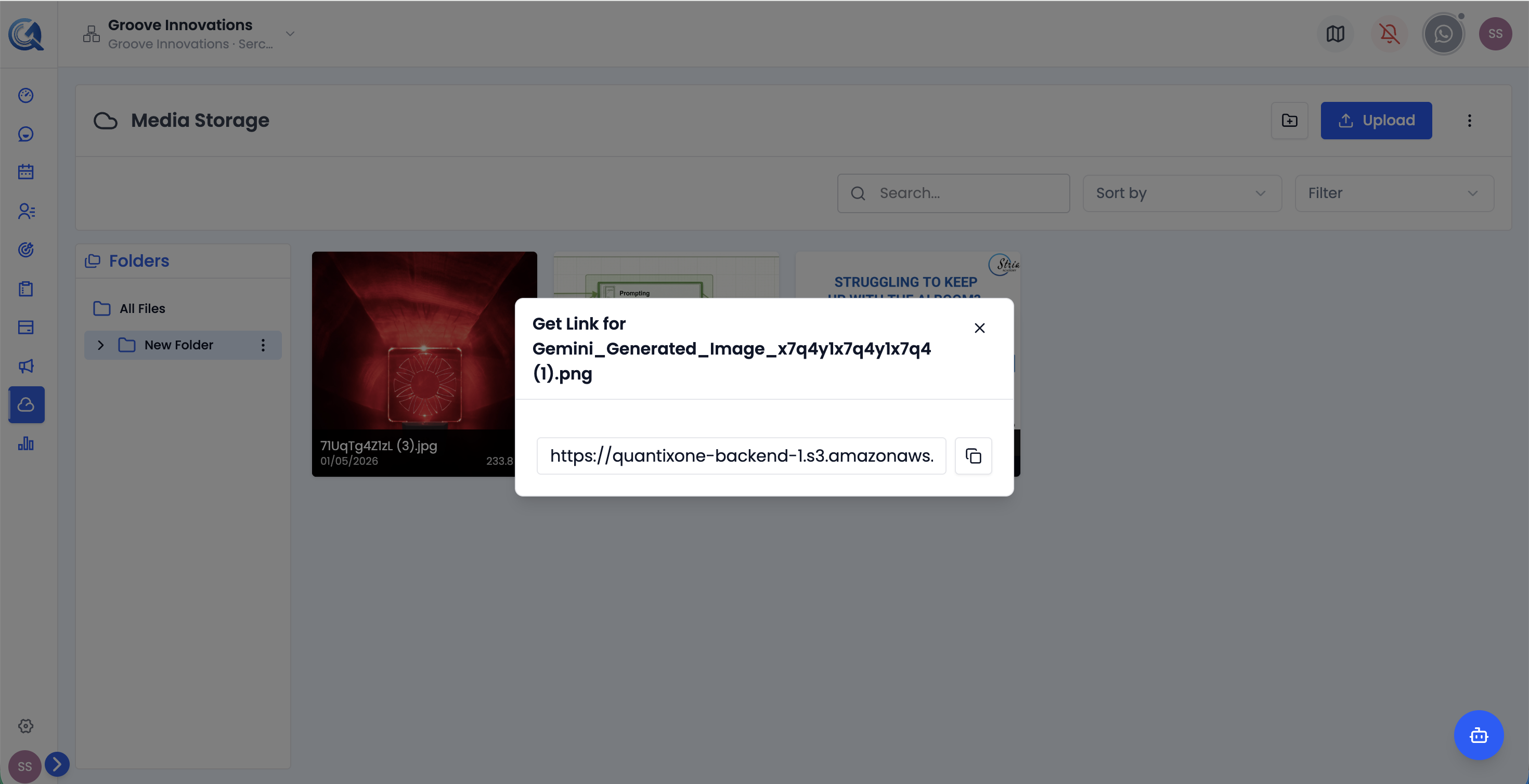Click the 01/05/2026 date label
The width and height of the screenshot is (1529, 784).
tap(349, 461)
